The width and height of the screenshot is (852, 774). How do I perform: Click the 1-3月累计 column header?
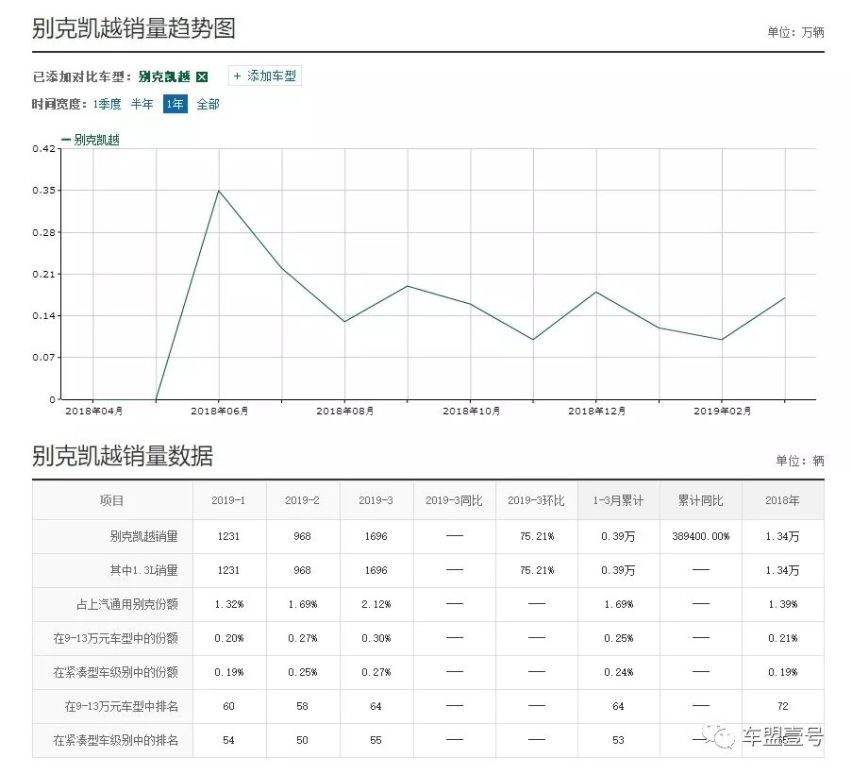point(618,500)
